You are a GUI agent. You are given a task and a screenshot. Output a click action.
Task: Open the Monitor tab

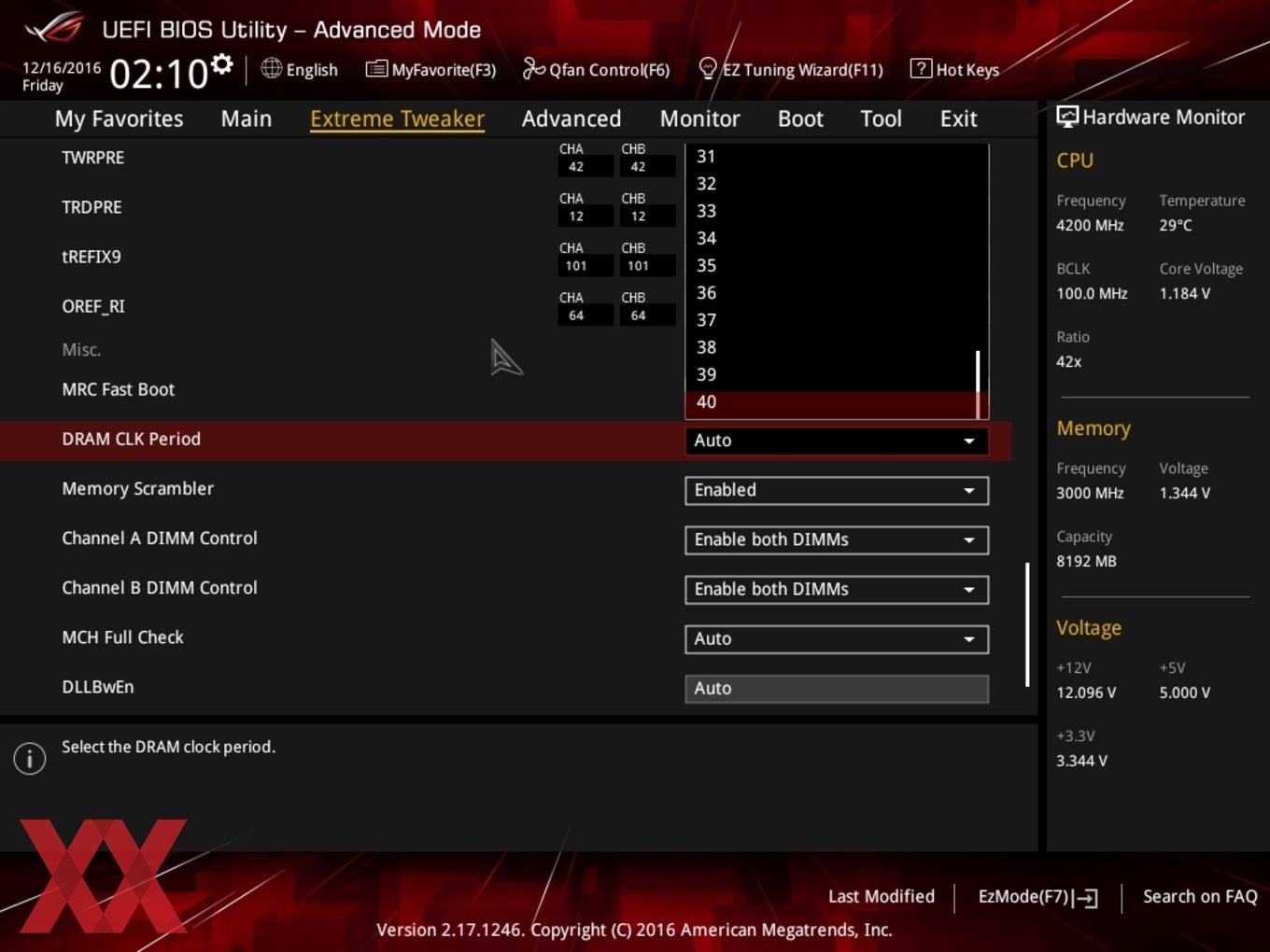(x=699, y=119)
